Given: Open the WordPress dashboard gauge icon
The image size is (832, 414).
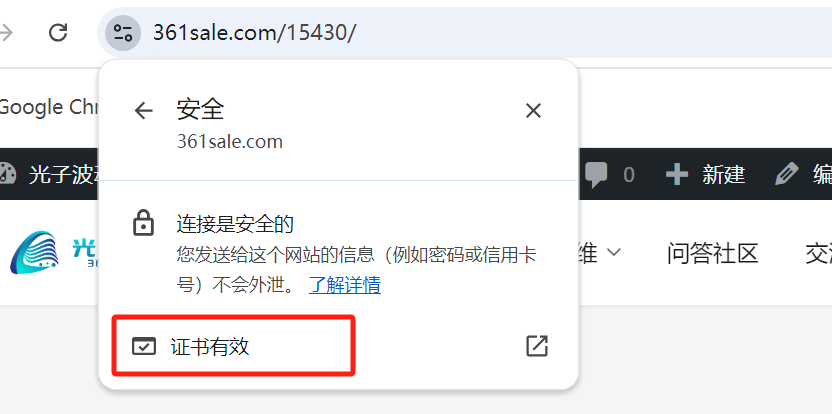Looking at the screenshot, I should click(x=7, y=174).
